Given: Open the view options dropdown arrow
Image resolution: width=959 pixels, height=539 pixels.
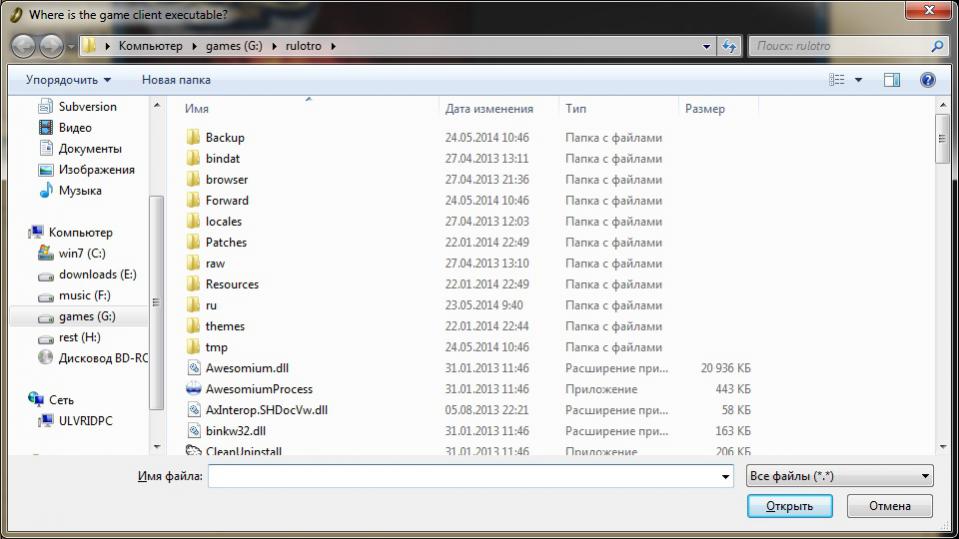Looking at the screenshot, I should [x=858, y=80].
